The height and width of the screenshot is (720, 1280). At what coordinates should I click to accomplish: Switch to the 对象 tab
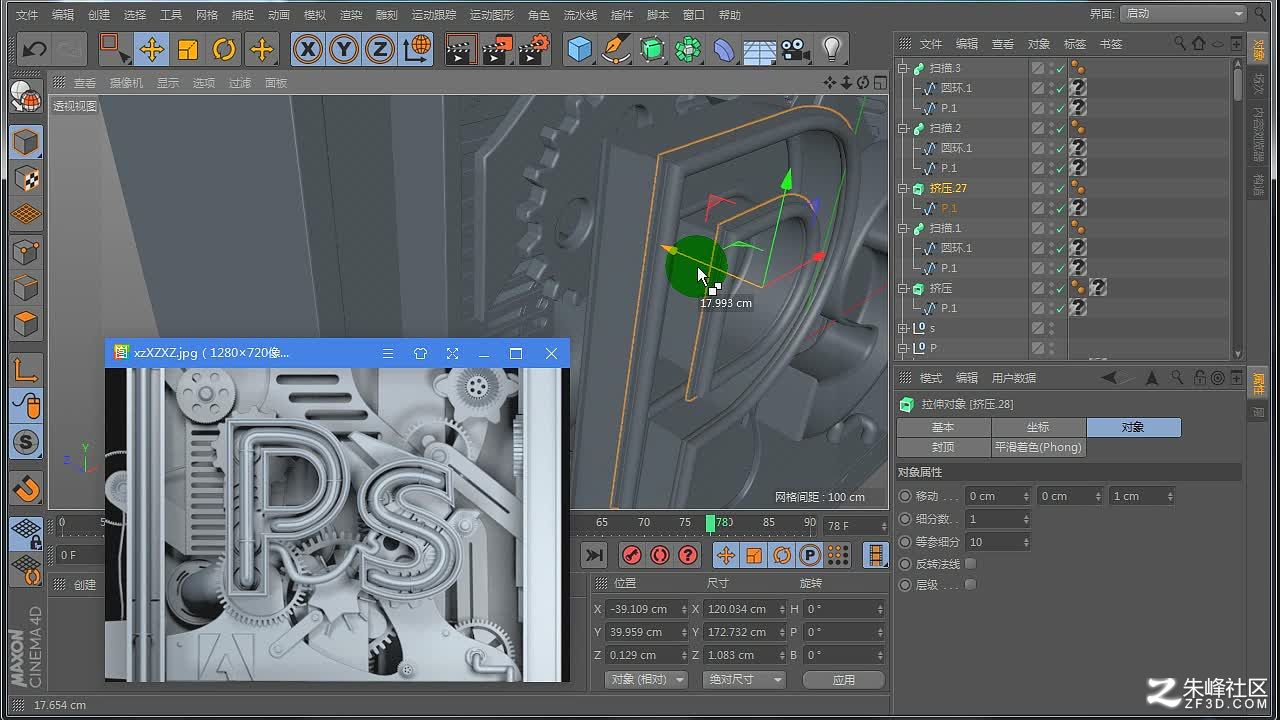coord(1133,427)
